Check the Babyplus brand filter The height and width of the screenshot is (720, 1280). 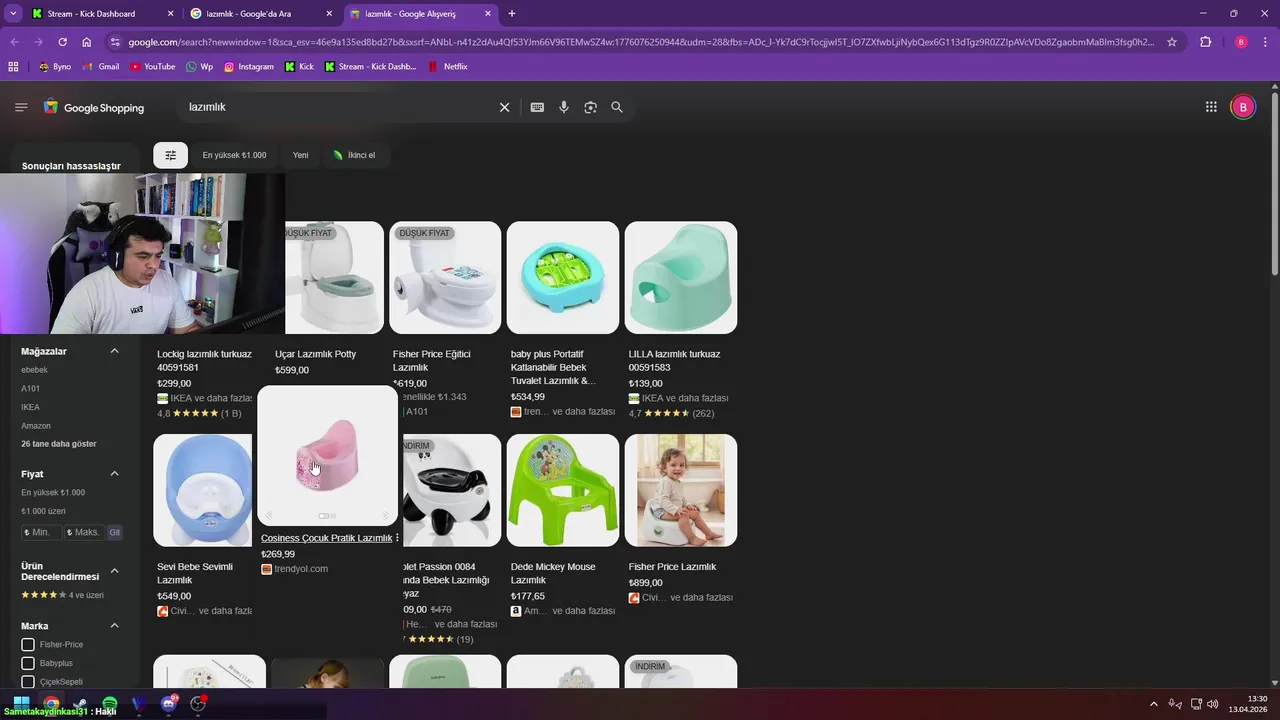(x=28, y=663)
